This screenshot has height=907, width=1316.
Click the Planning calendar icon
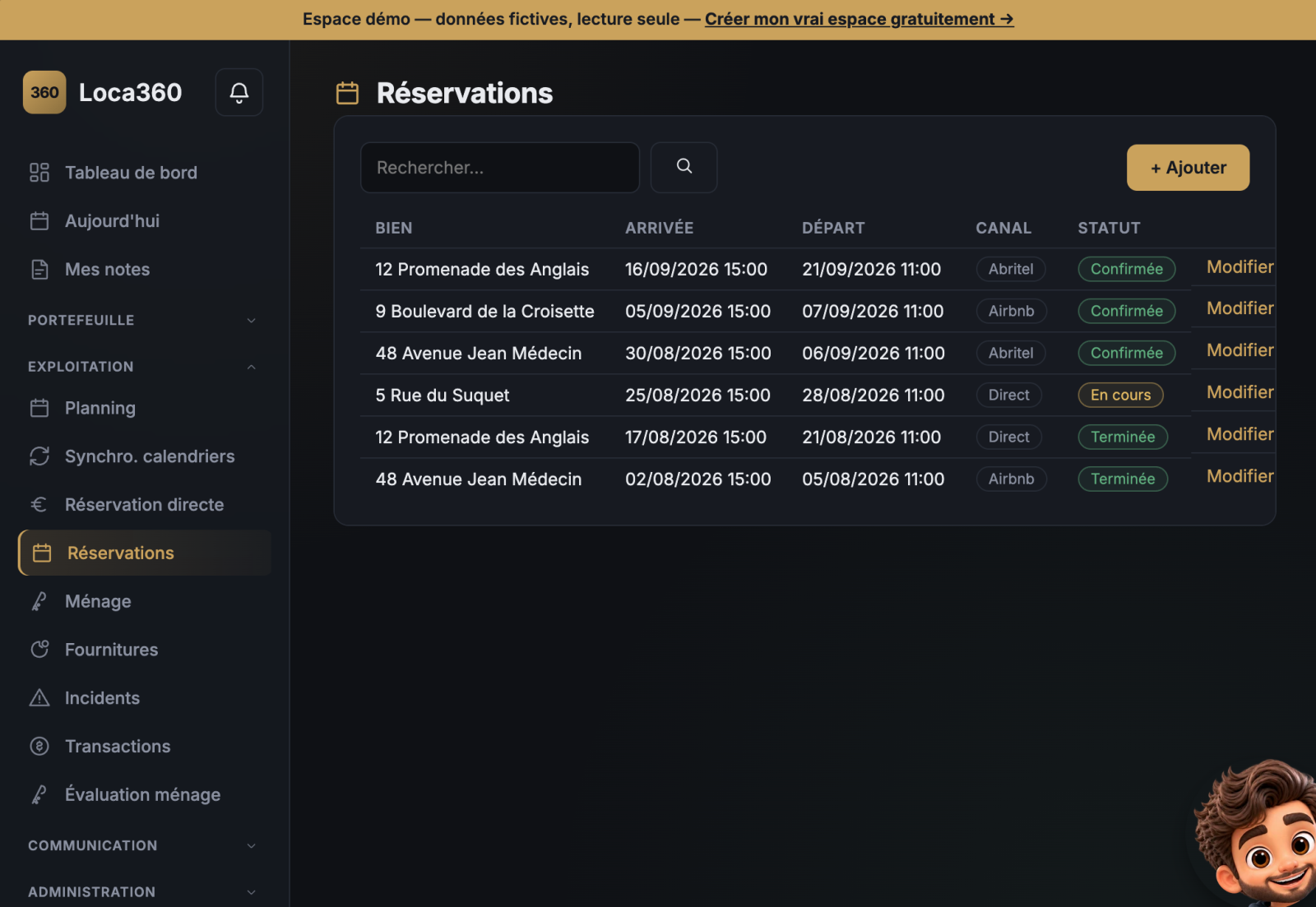coord(39,408)
